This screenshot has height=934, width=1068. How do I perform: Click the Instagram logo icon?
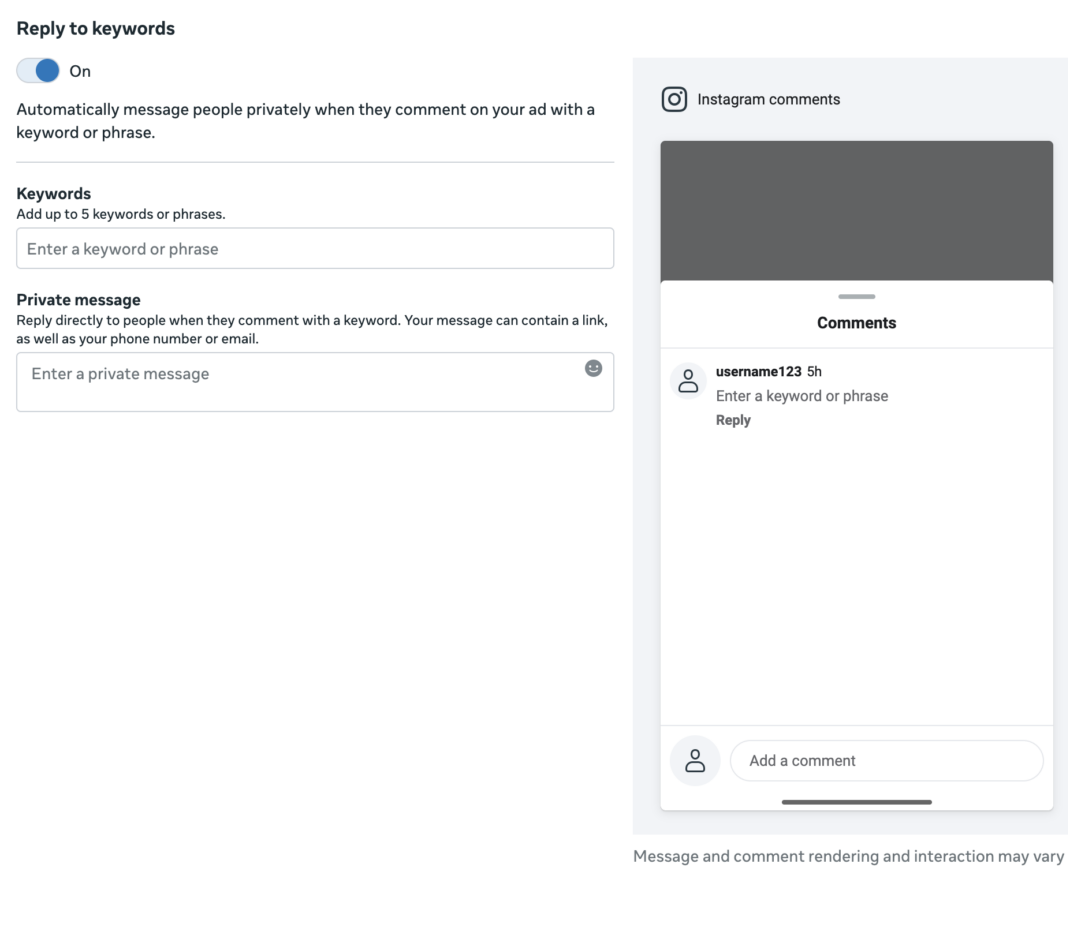tap(674, 99)
